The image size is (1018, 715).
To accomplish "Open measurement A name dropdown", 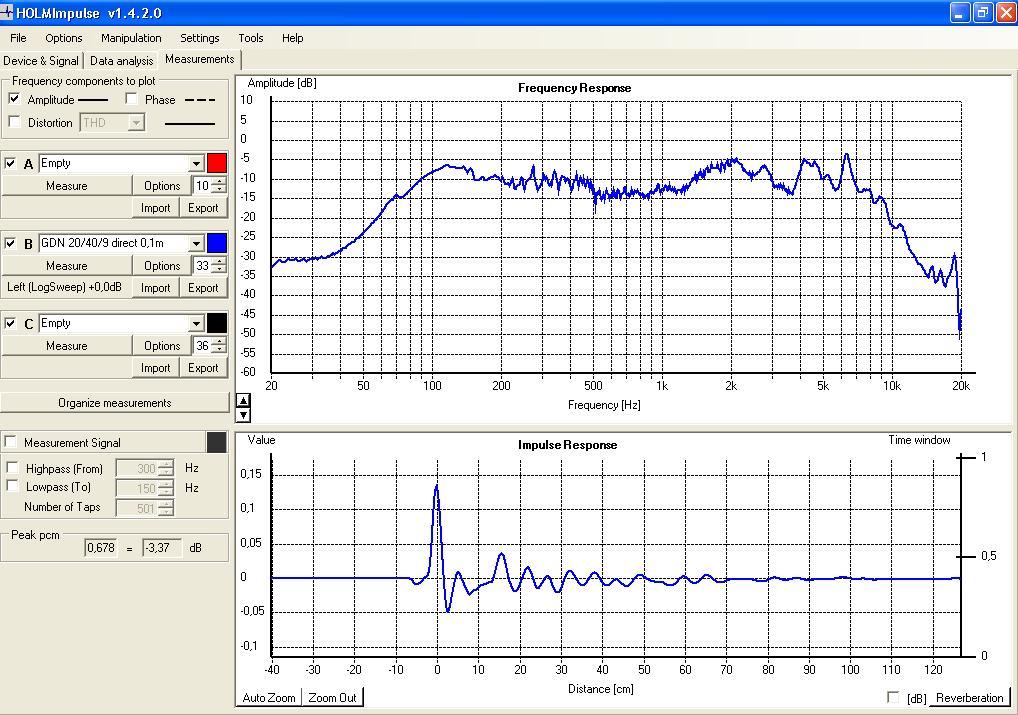I will click(x=196, y=164).
